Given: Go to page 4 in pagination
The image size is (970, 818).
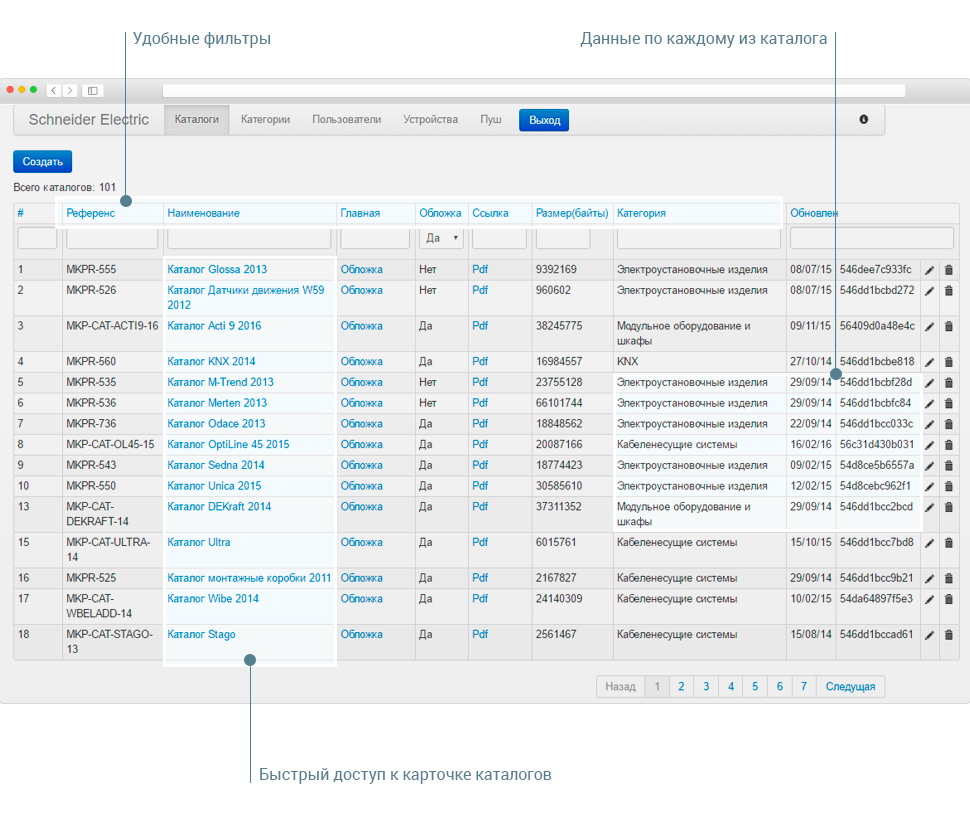Looking at the screenshot, I should point(731,686).
